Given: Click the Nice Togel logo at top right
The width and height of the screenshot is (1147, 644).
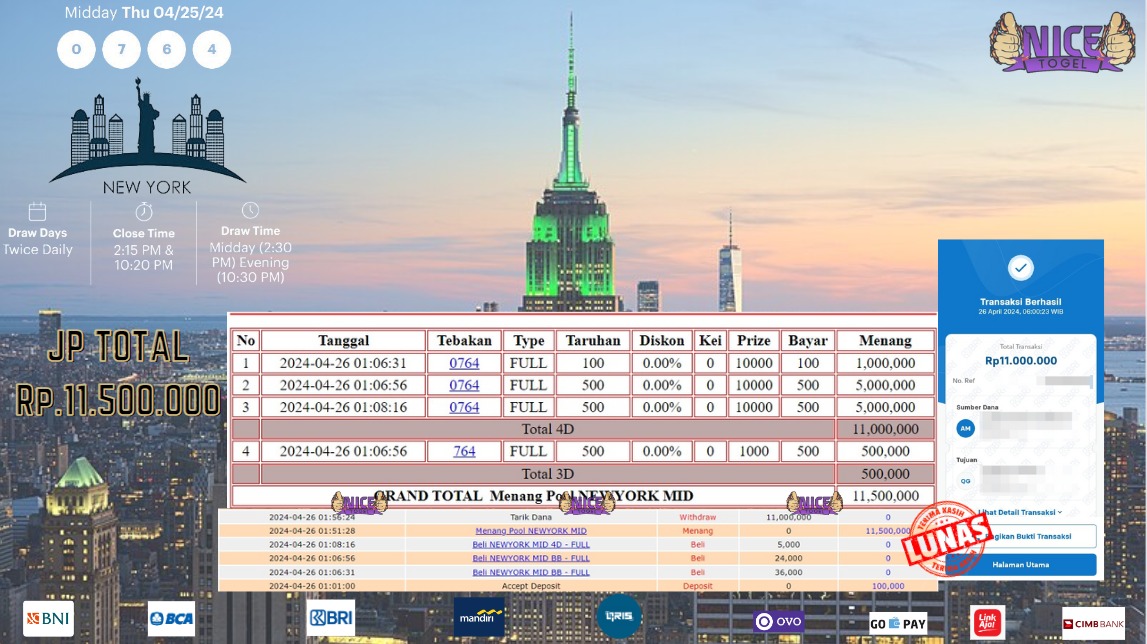Looking at the screenshot, I should (x=1057, y=42).
